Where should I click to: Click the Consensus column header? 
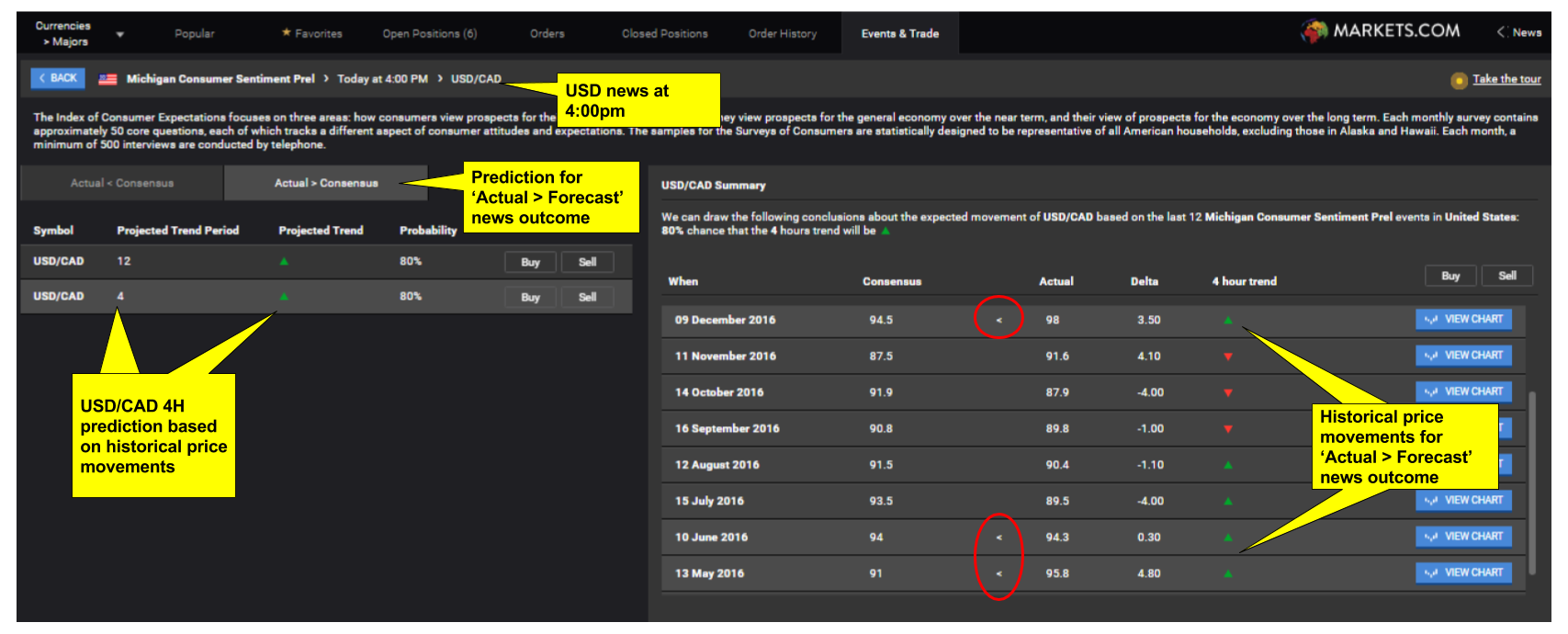coord(891,282)
